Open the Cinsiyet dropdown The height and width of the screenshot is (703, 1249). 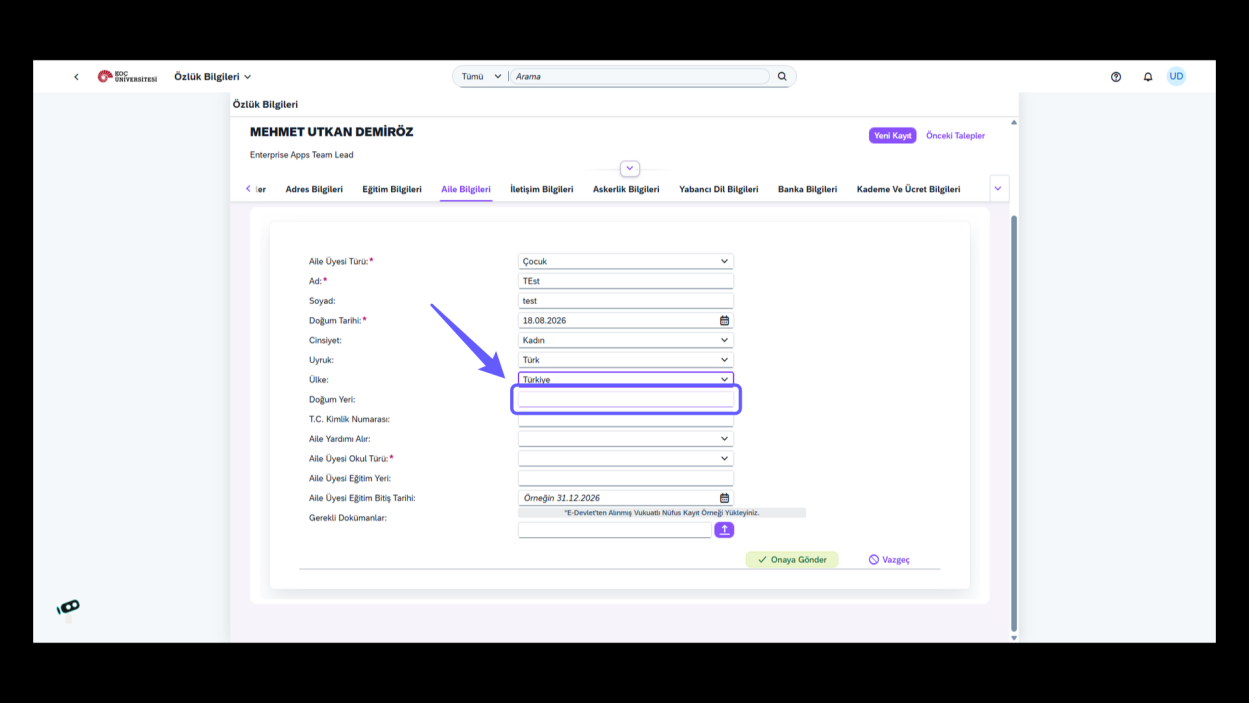(626, 340)
